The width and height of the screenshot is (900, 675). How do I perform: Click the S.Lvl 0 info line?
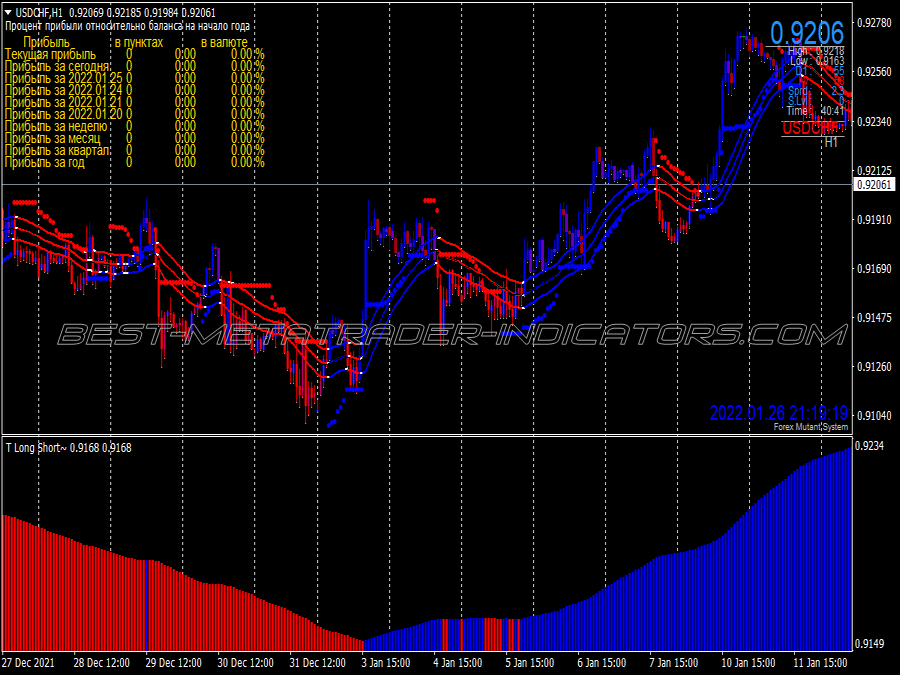click(x=816, y=101)
